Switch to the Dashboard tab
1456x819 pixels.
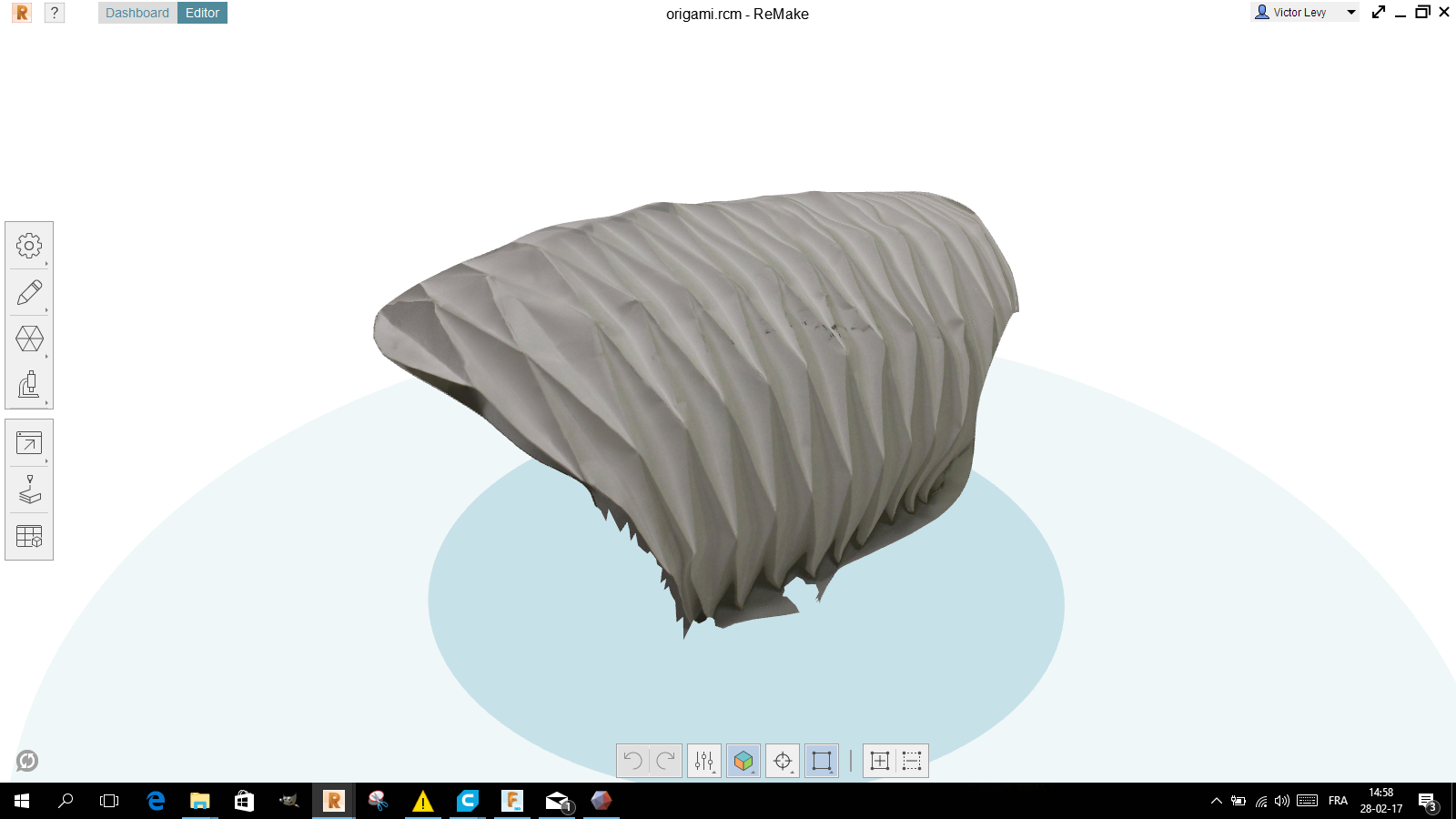pos(137,13)
